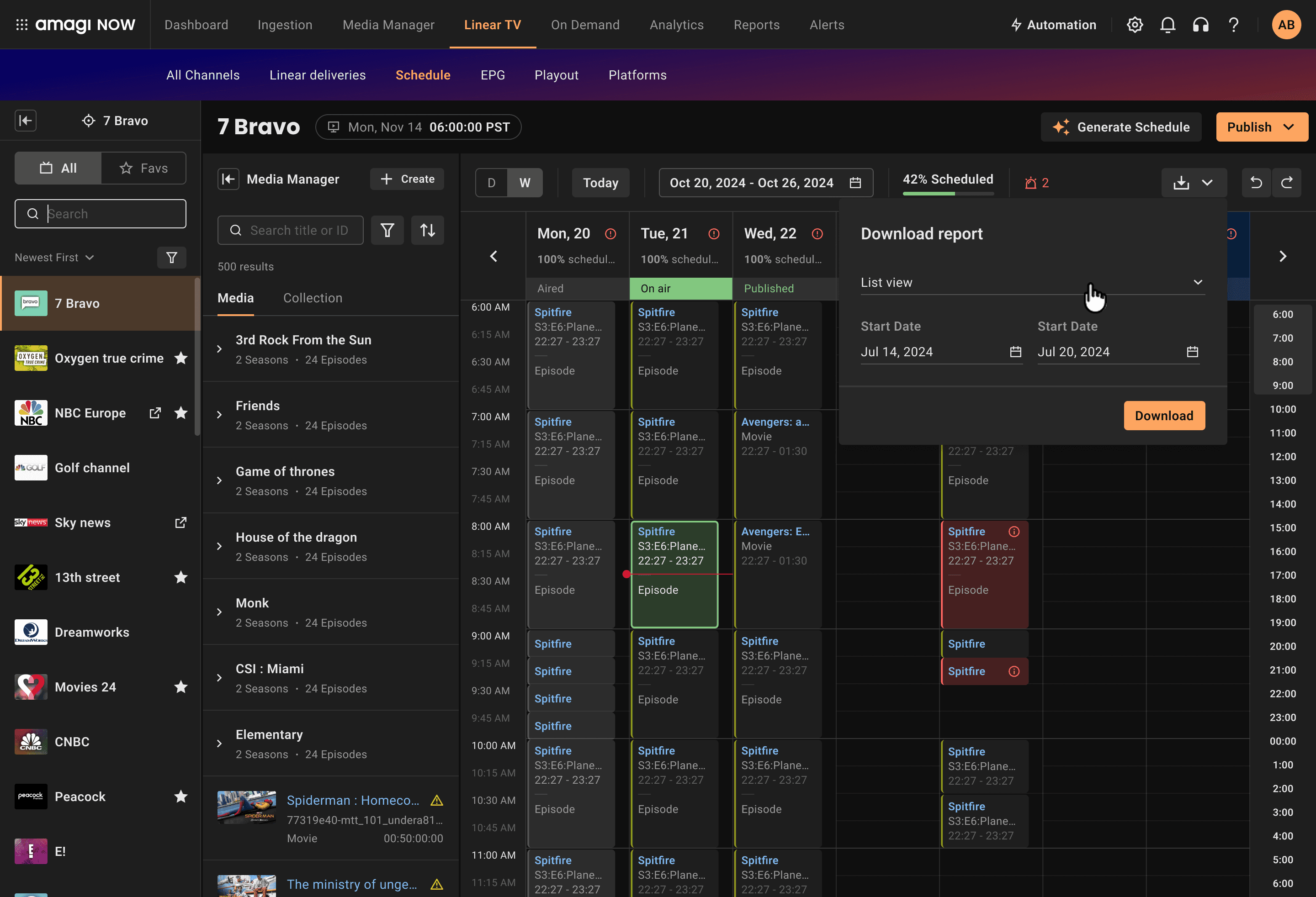The width and height of the screenshot is (1316, 897).
Task: Switch schedule to Day view
Action: (x=491, y=182)
